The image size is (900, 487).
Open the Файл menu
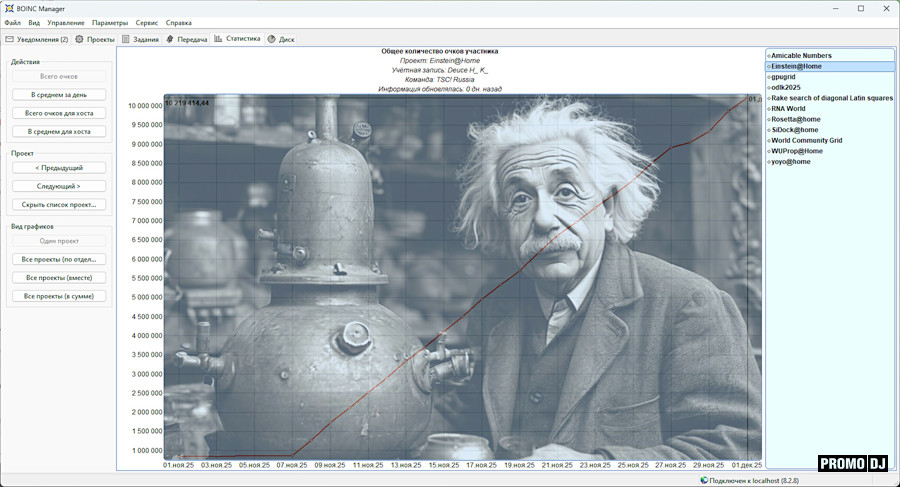pyautogui.click(x=12, y=22)
